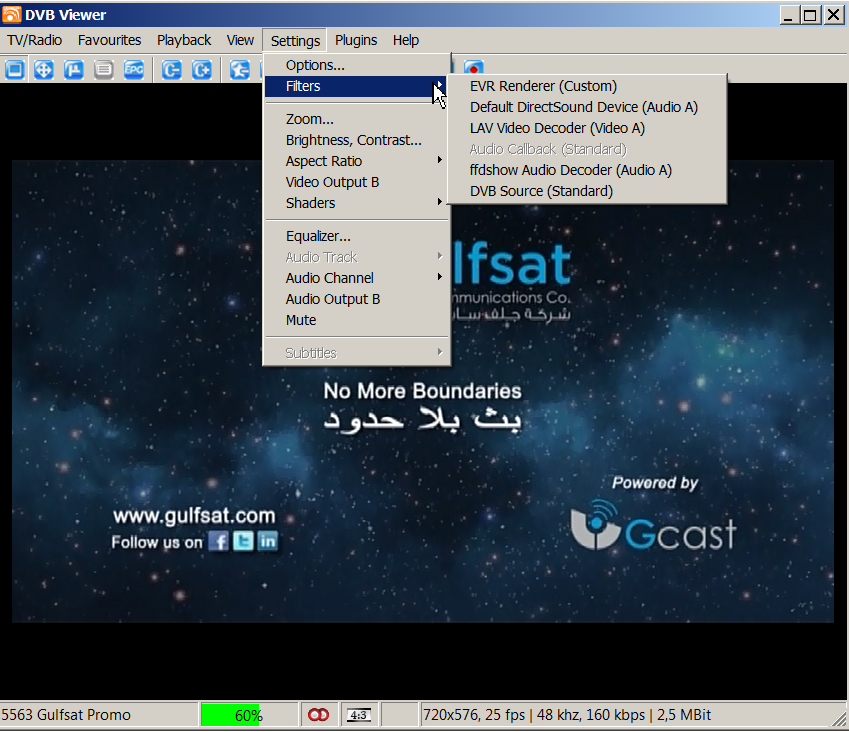Click the EPG toolbar icon
The image size is (849, 732).
click(133, 70)
